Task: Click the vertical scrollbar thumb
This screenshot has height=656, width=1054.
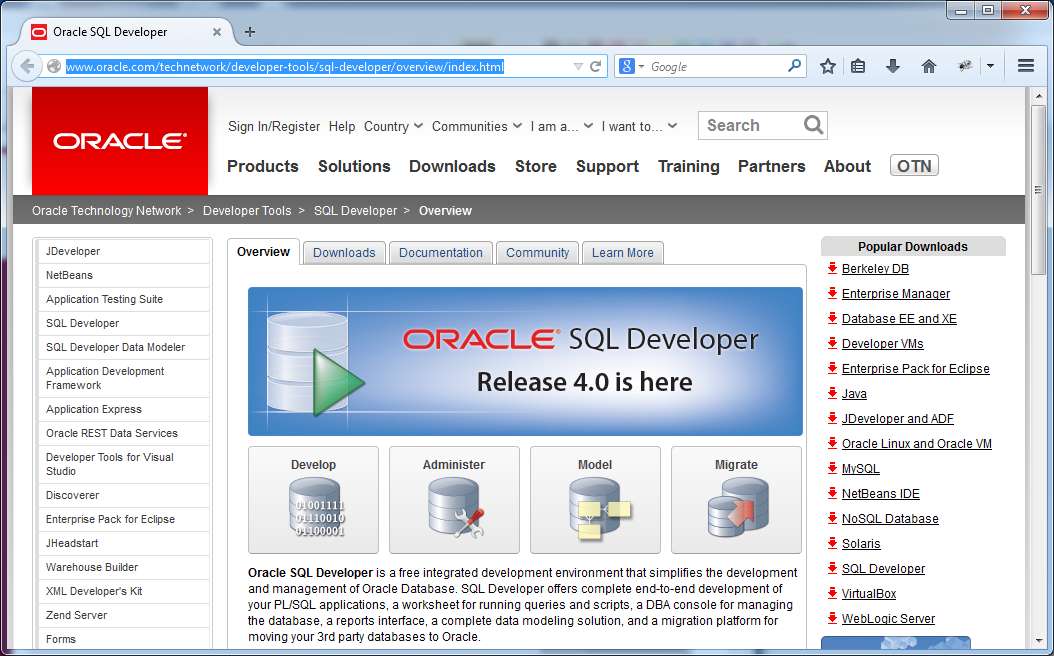Action: point(1038,190)
